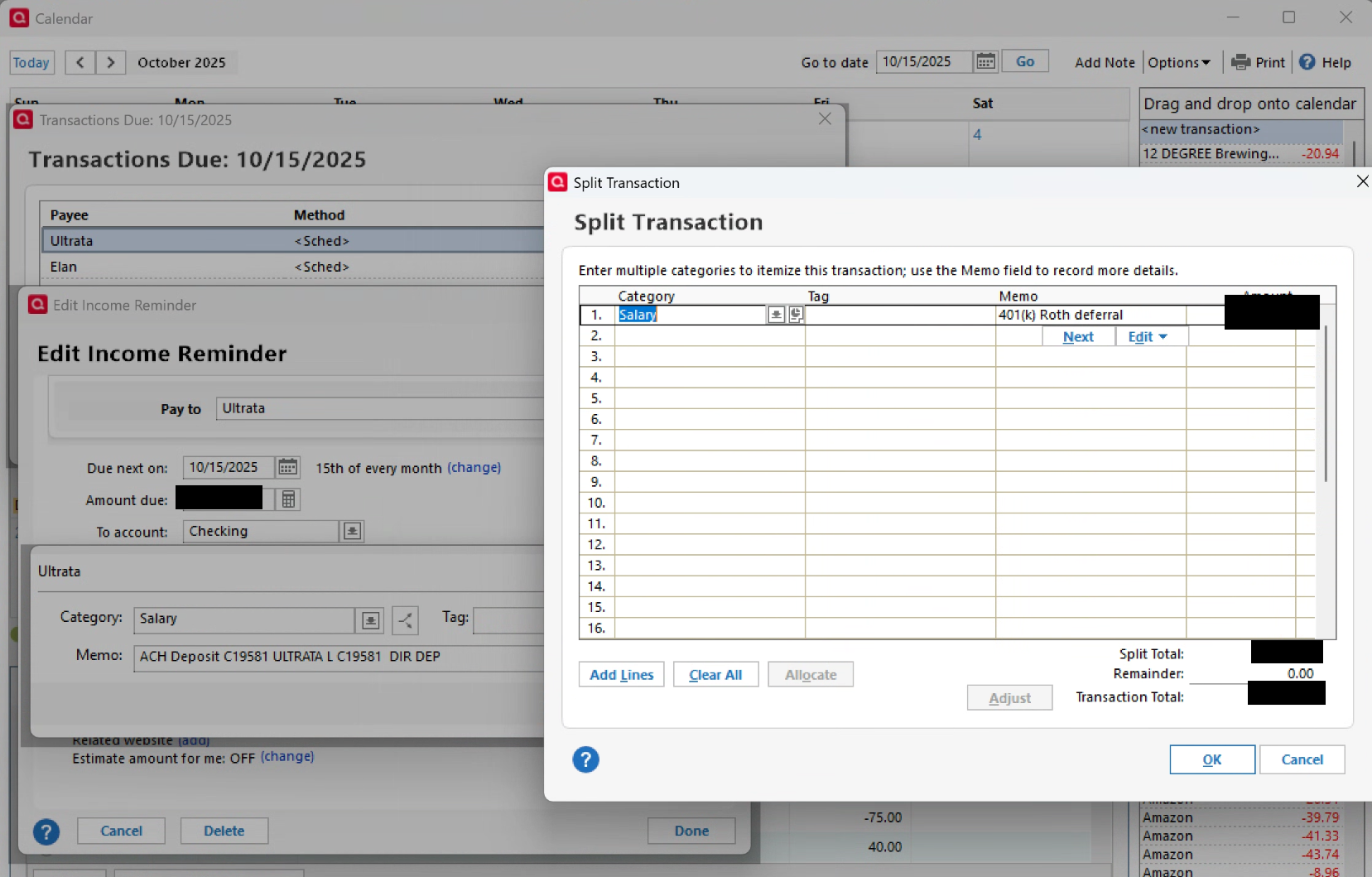Click the split category icon in Edit Income Reminder
Screen dimensions: 1372x877
(405, 619)
